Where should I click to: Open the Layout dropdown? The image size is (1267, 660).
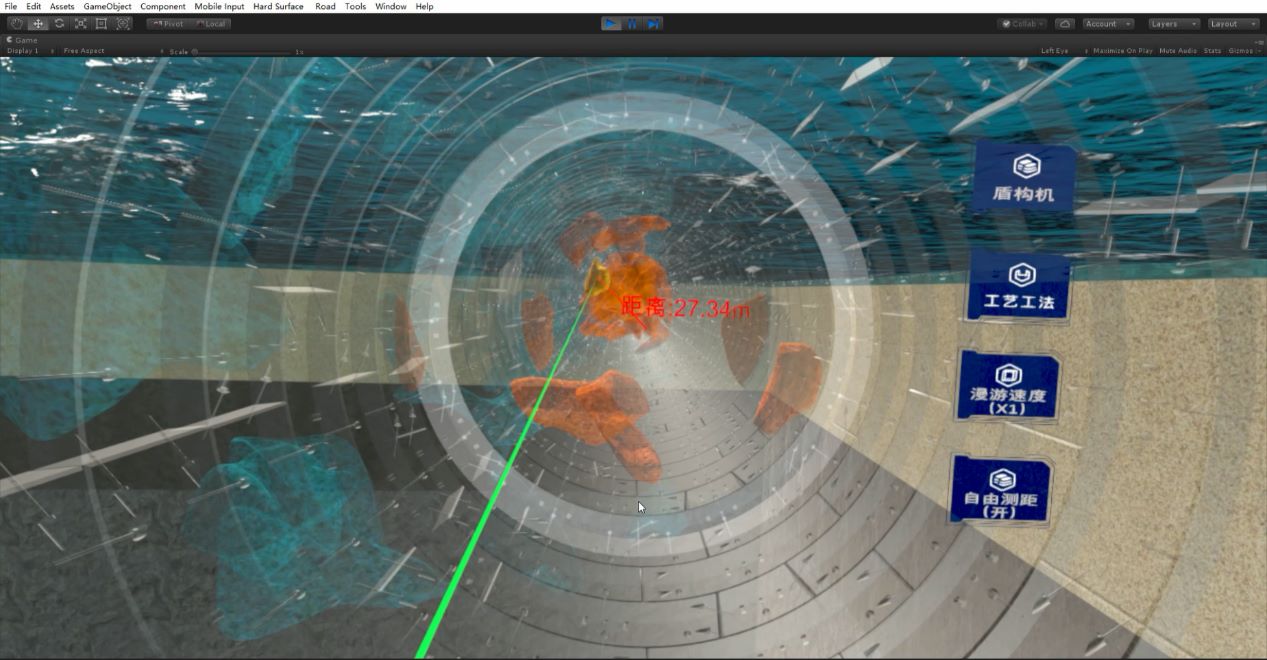point(1232,23)
